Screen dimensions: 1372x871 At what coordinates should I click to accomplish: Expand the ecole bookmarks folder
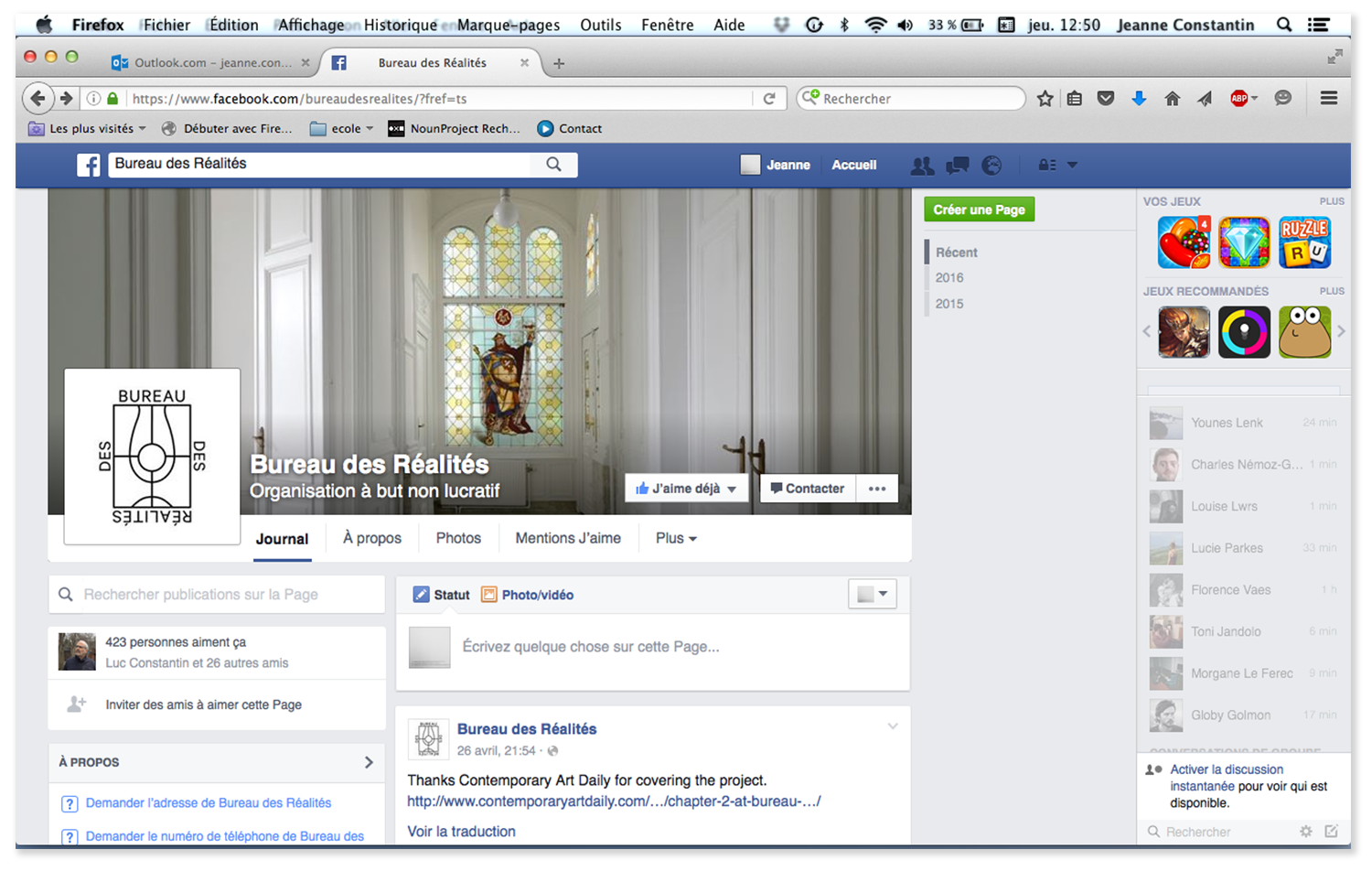pyautogui.click(x=341, y=129)
